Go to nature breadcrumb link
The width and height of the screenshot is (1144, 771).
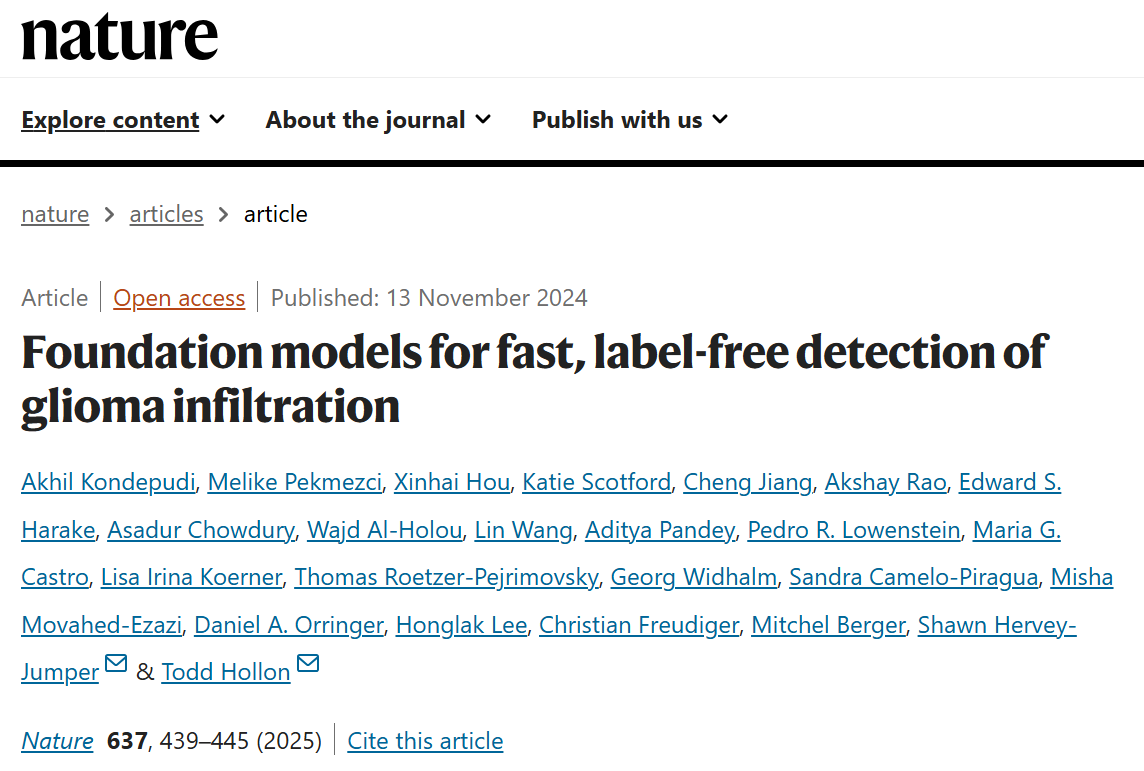[x=55, y=214]
